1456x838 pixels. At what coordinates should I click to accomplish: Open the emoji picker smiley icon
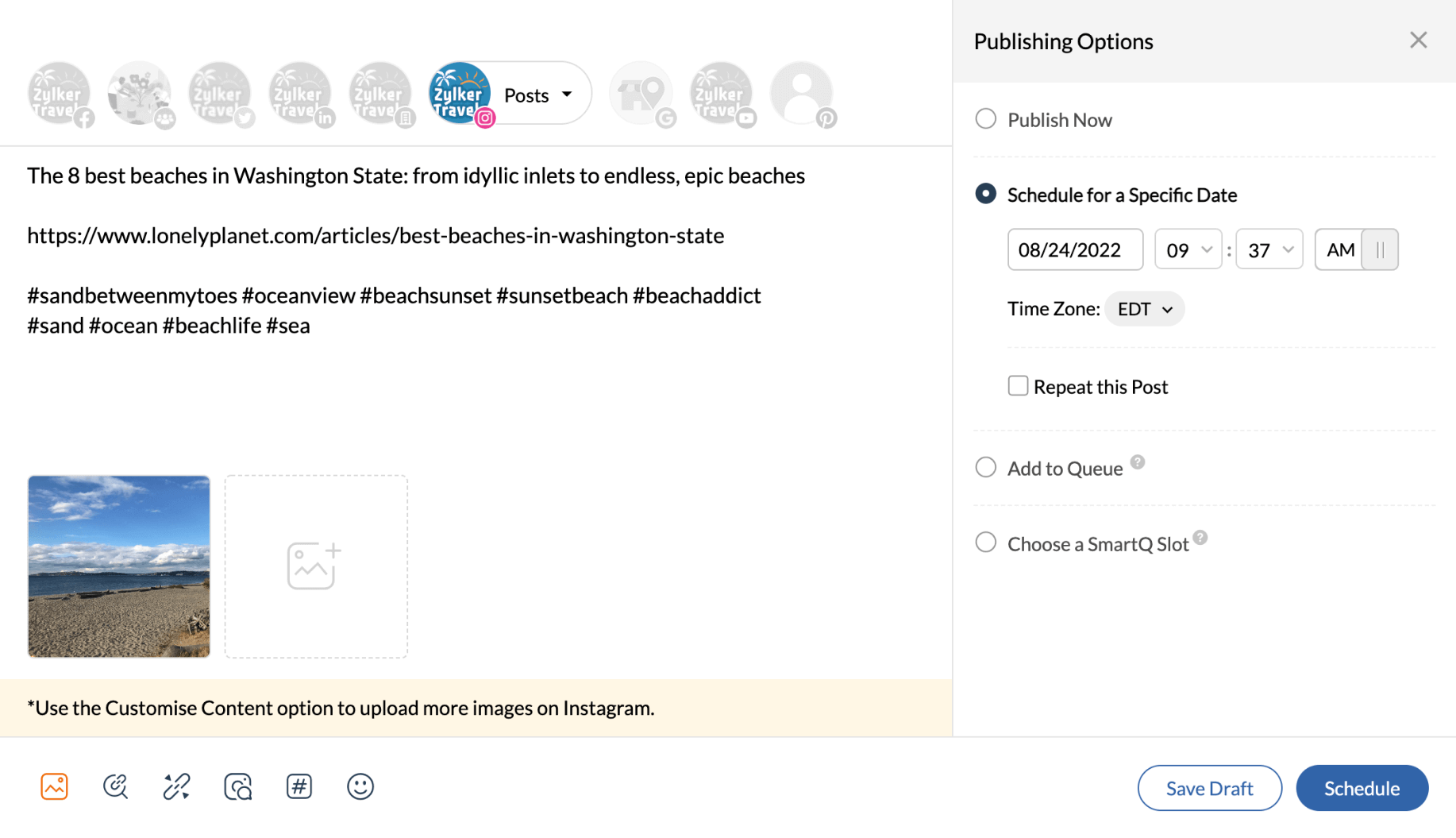(360, 786)
